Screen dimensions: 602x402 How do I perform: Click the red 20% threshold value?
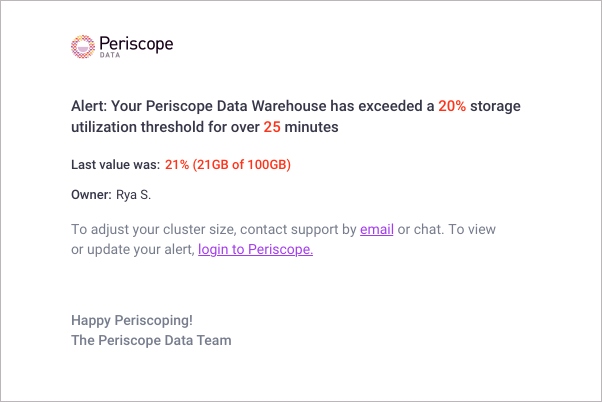click(452, 106)
